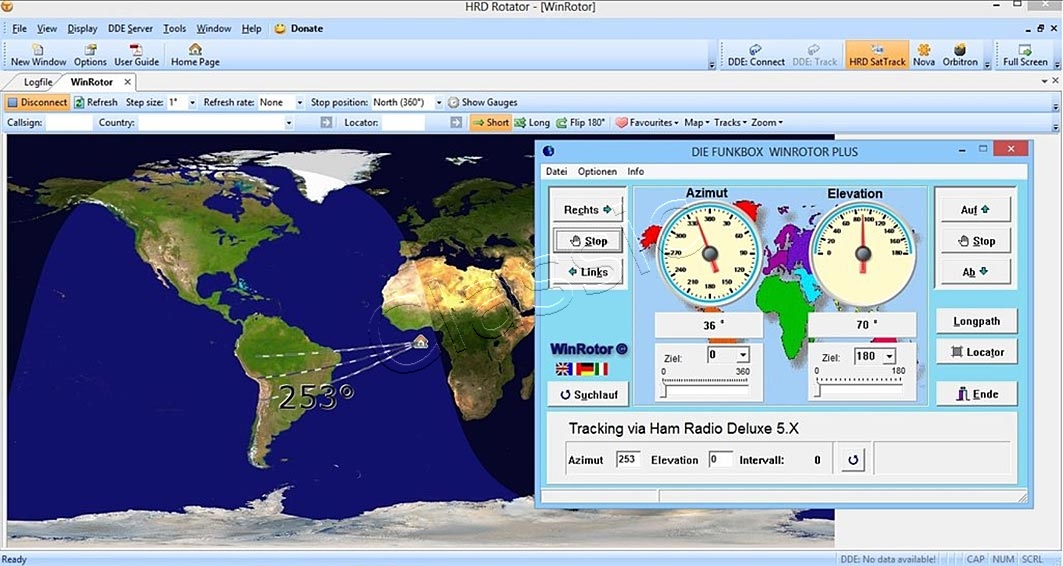Click the Locator input field
Screen dimensions: 1063x566
[401, 123]
